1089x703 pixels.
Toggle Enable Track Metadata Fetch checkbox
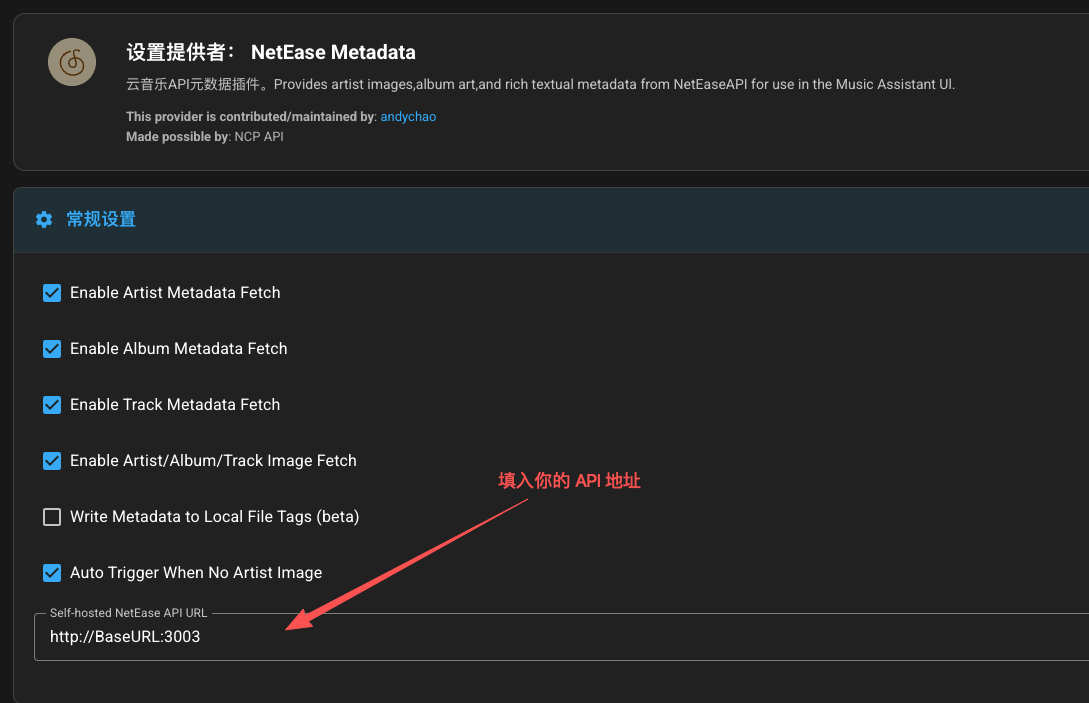click(x=52, y=405)
